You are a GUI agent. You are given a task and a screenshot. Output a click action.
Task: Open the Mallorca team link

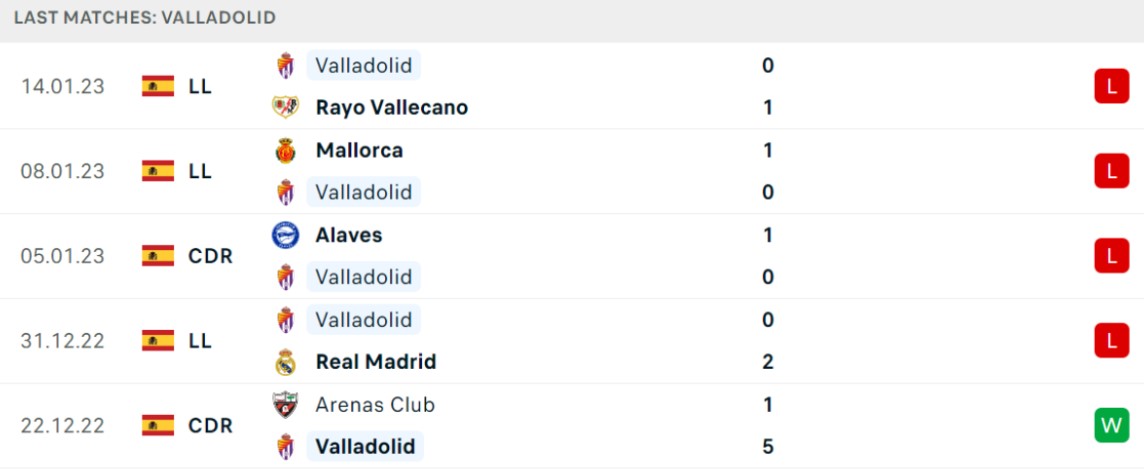359,150
